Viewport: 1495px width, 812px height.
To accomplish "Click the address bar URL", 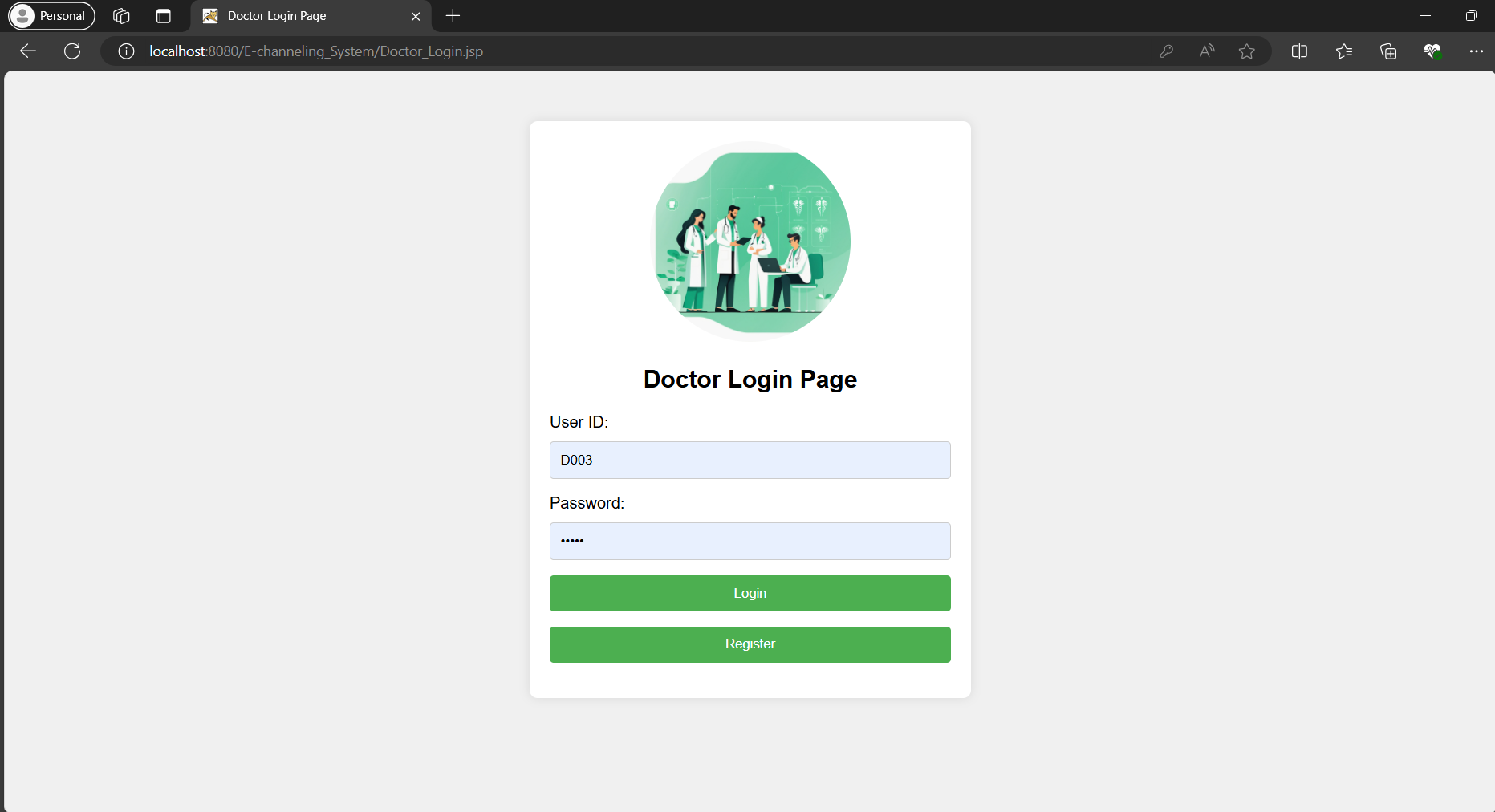I will (x=316, y=51).
